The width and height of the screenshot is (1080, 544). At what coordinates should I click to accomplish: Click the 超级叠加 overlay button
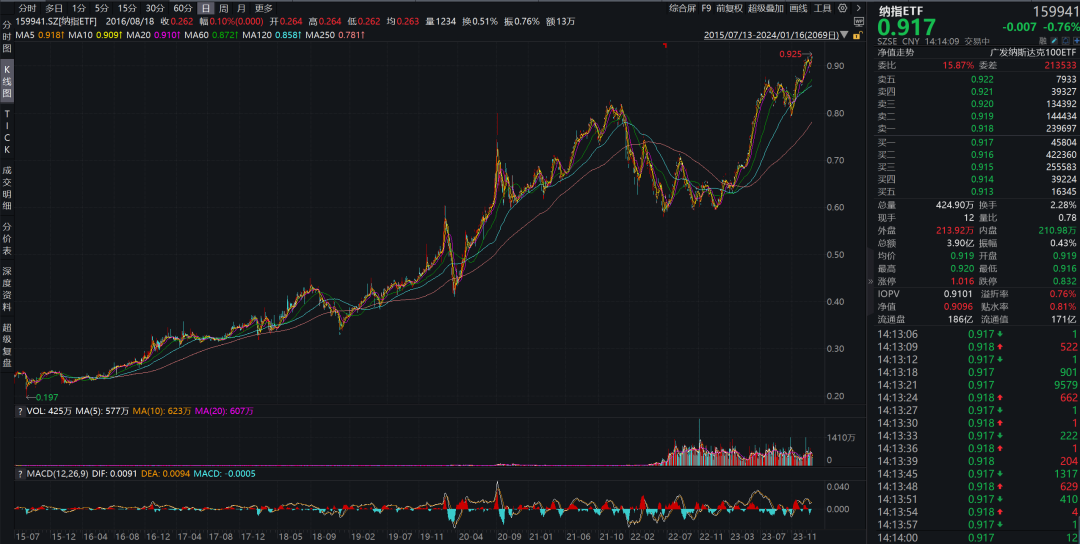[766, 8]
